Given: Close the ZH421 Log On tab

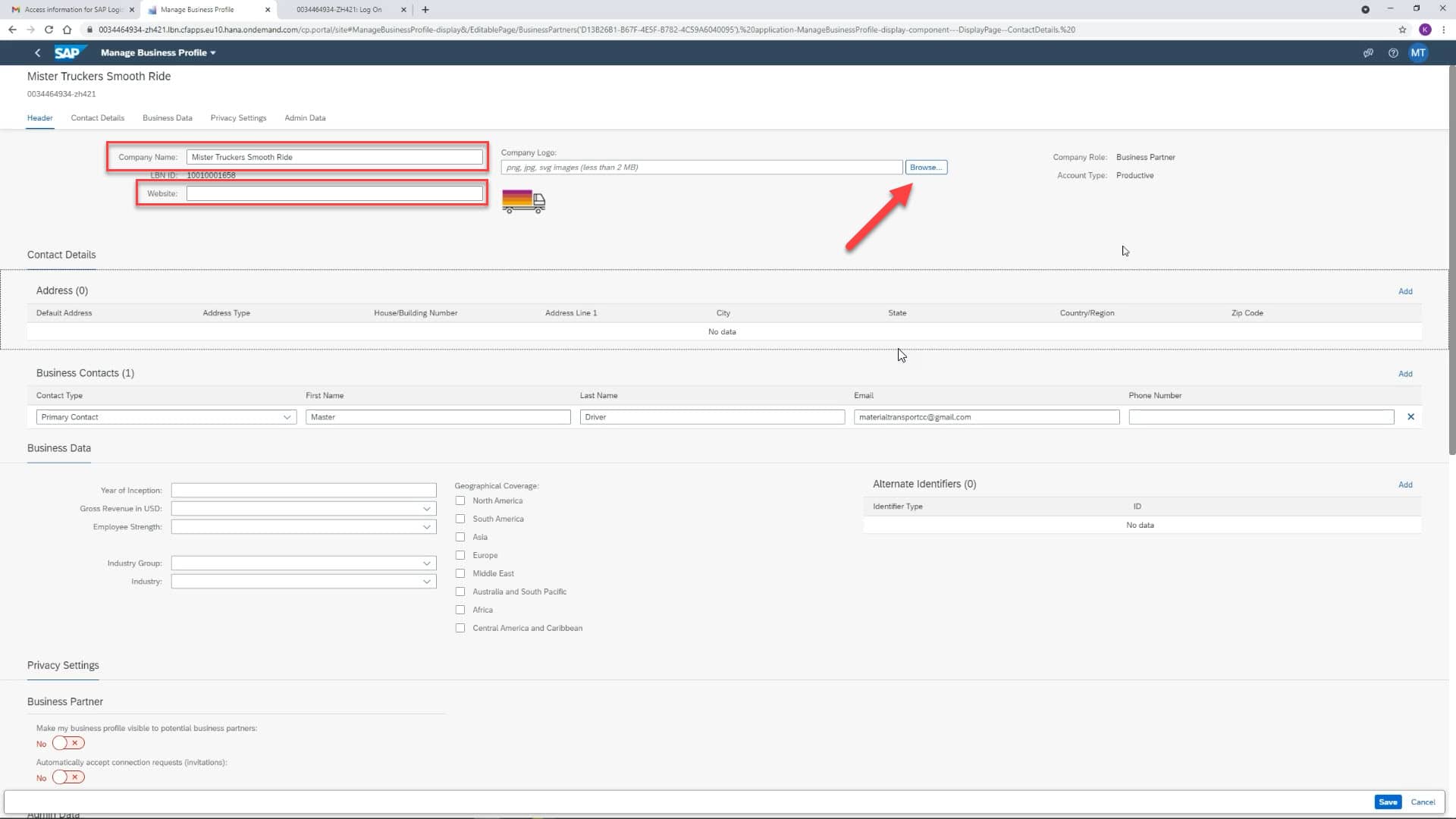Looking at the screenshot, I should (x=403, y=10).
